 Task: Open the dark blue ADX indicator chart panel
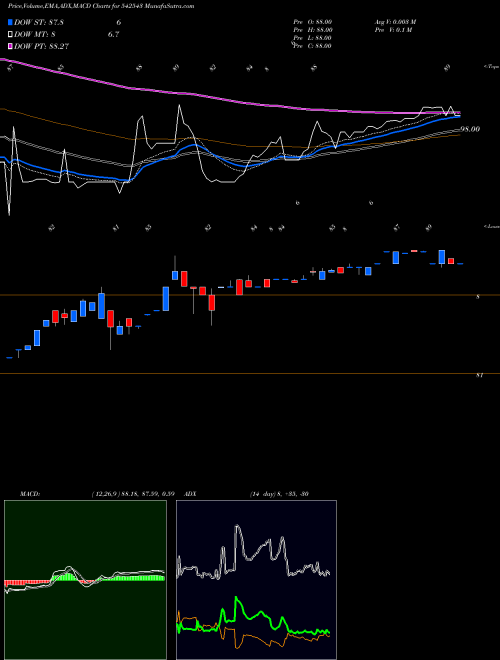pyautogui.click(x=256, y=580)
